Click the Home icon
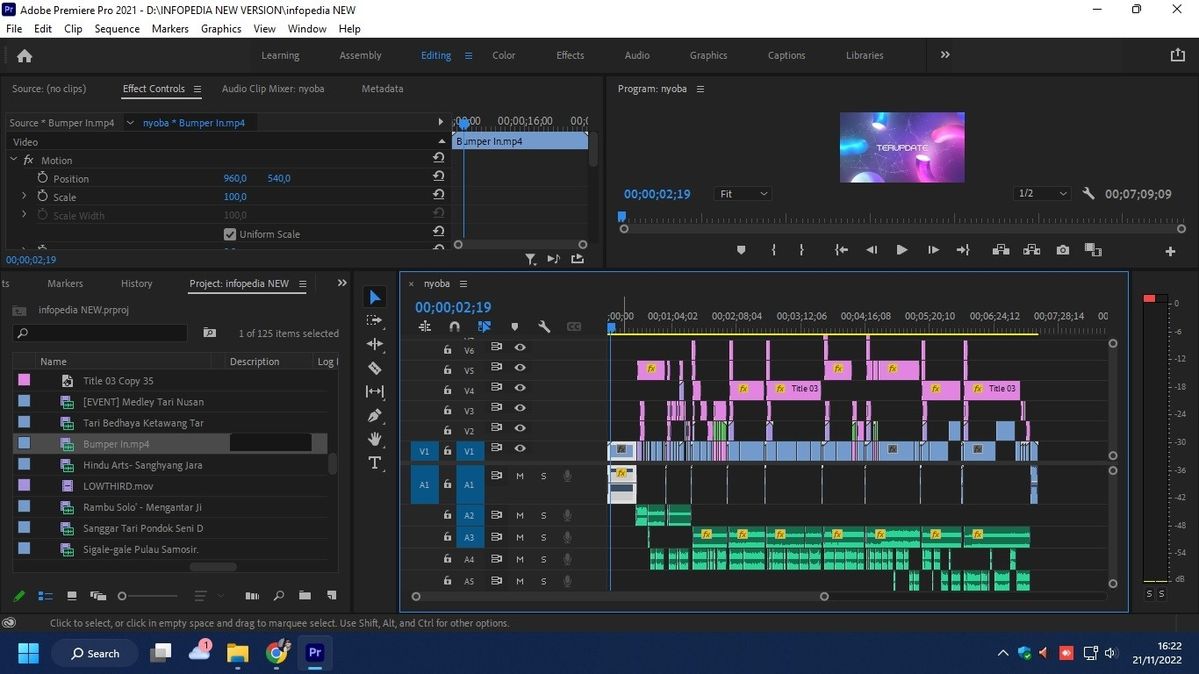Screen dimensions: 1199x674 click(24, 56)
